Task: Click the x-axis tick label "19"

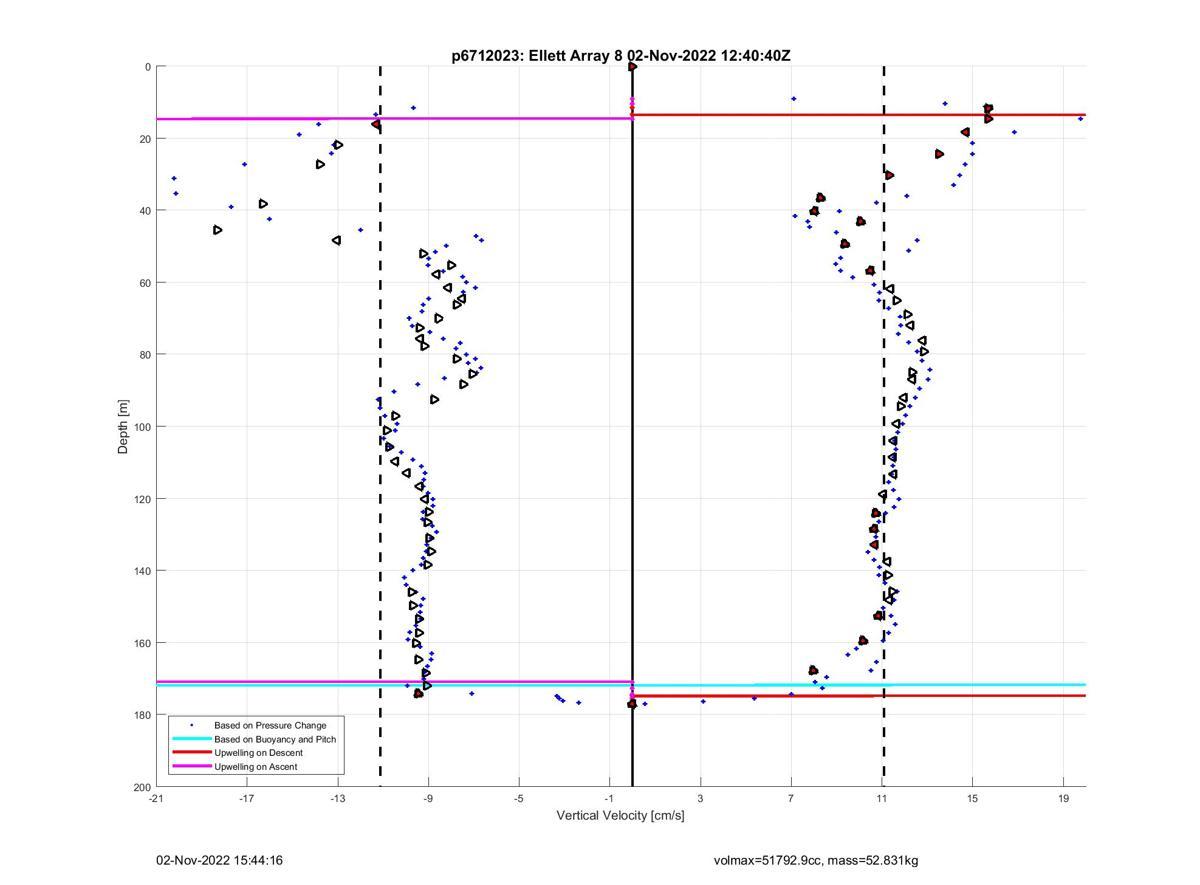Action: (x=1063, y=798)
